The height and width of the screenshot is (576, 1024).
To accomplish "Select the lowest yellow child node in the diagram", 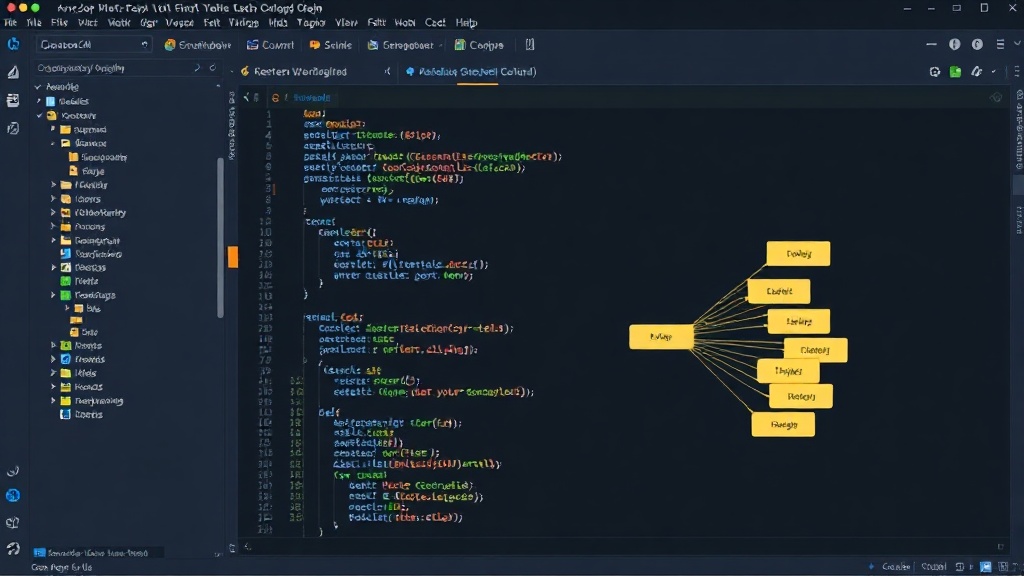I will (783, 424).
